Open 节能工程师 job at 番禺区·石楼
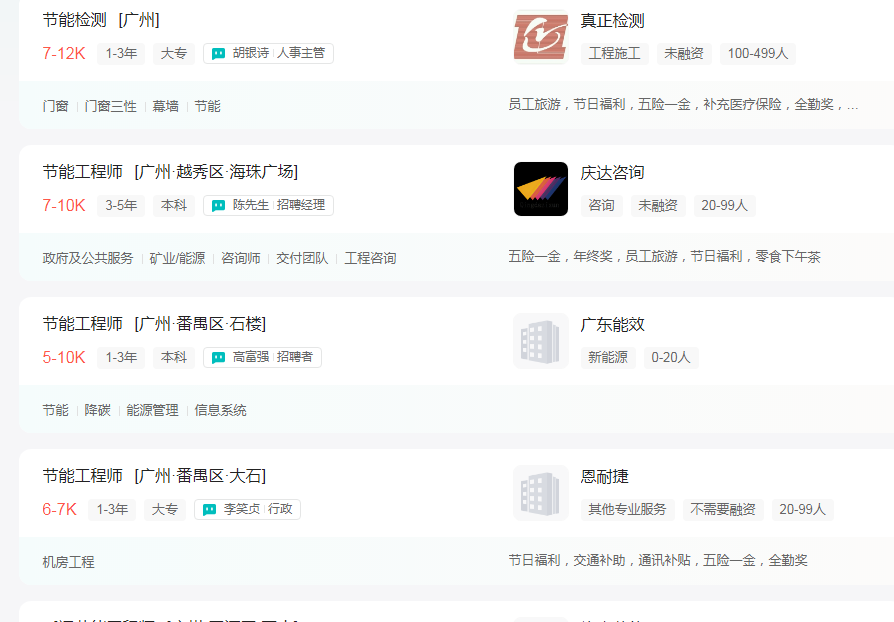 point(154,324)
